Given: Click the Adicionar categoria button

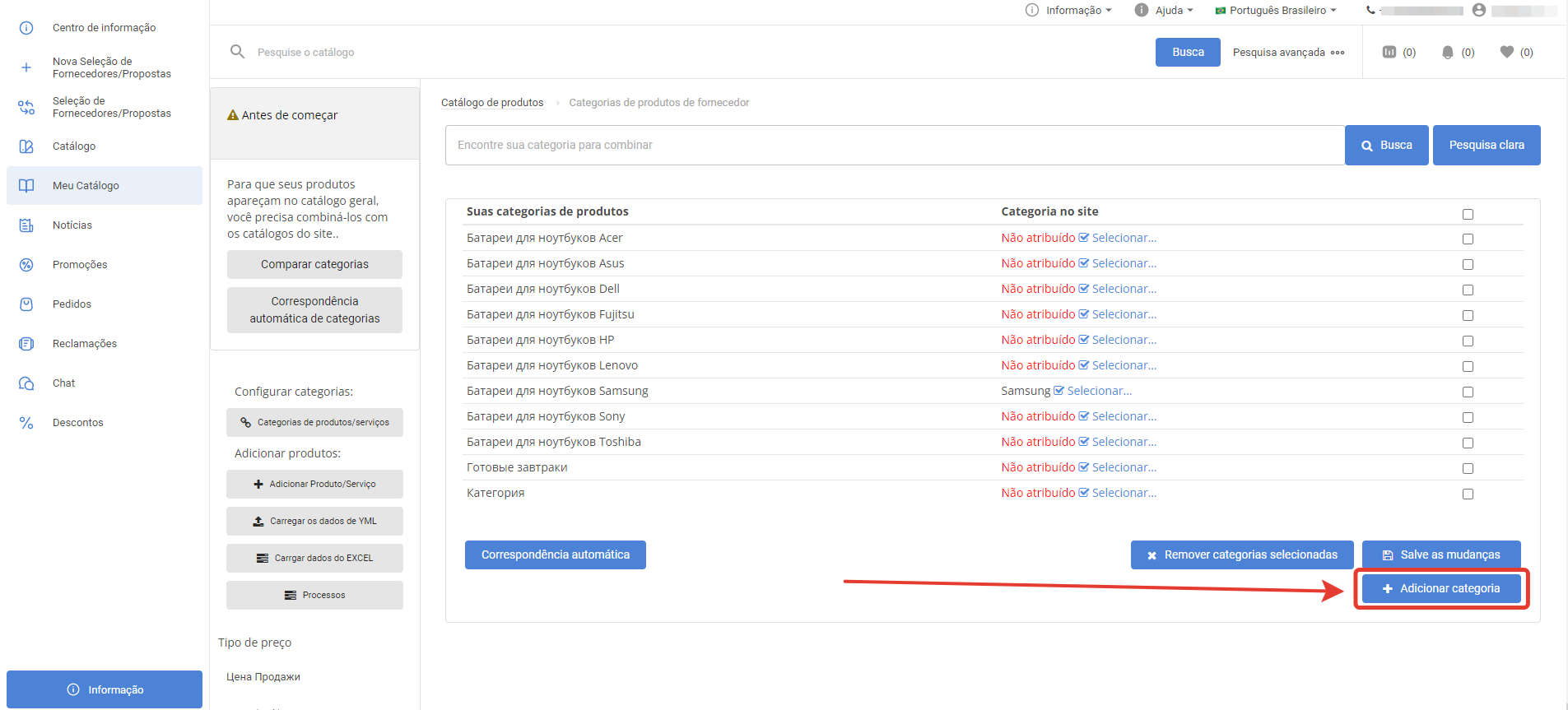Looking at the screenshot, I should [x=1440, y=589].
